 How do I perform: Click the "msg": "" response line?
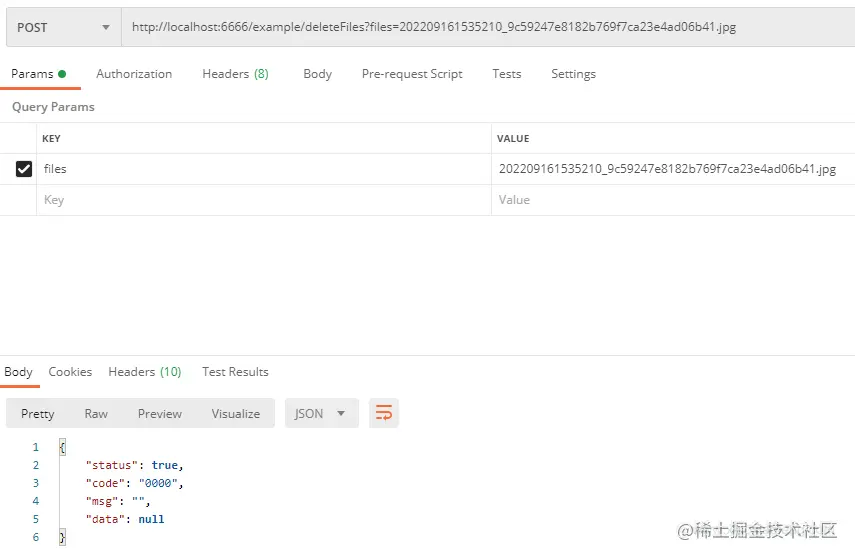pyautogui.click(x=117, y=501)
